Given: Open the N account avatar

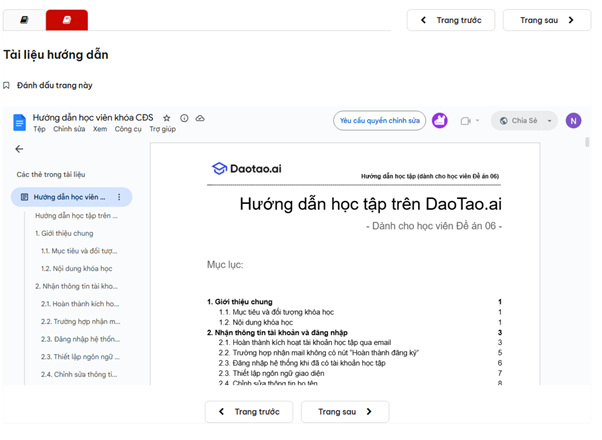Looking at the screenshot, I should [x=573, y=121].
